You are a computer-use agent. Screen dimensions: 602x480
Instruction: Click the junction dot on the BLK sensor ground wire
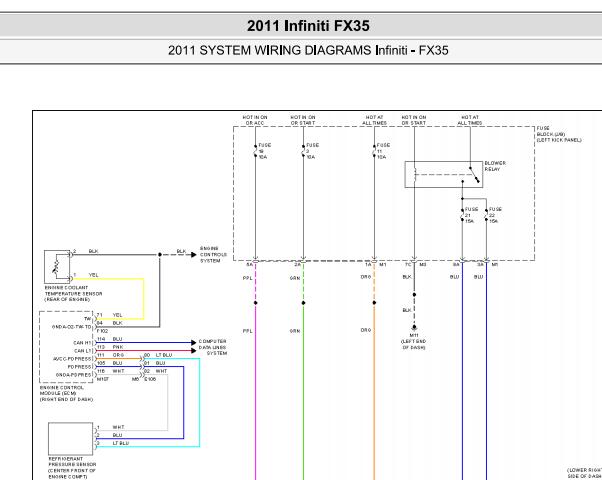tap(160, 255)
